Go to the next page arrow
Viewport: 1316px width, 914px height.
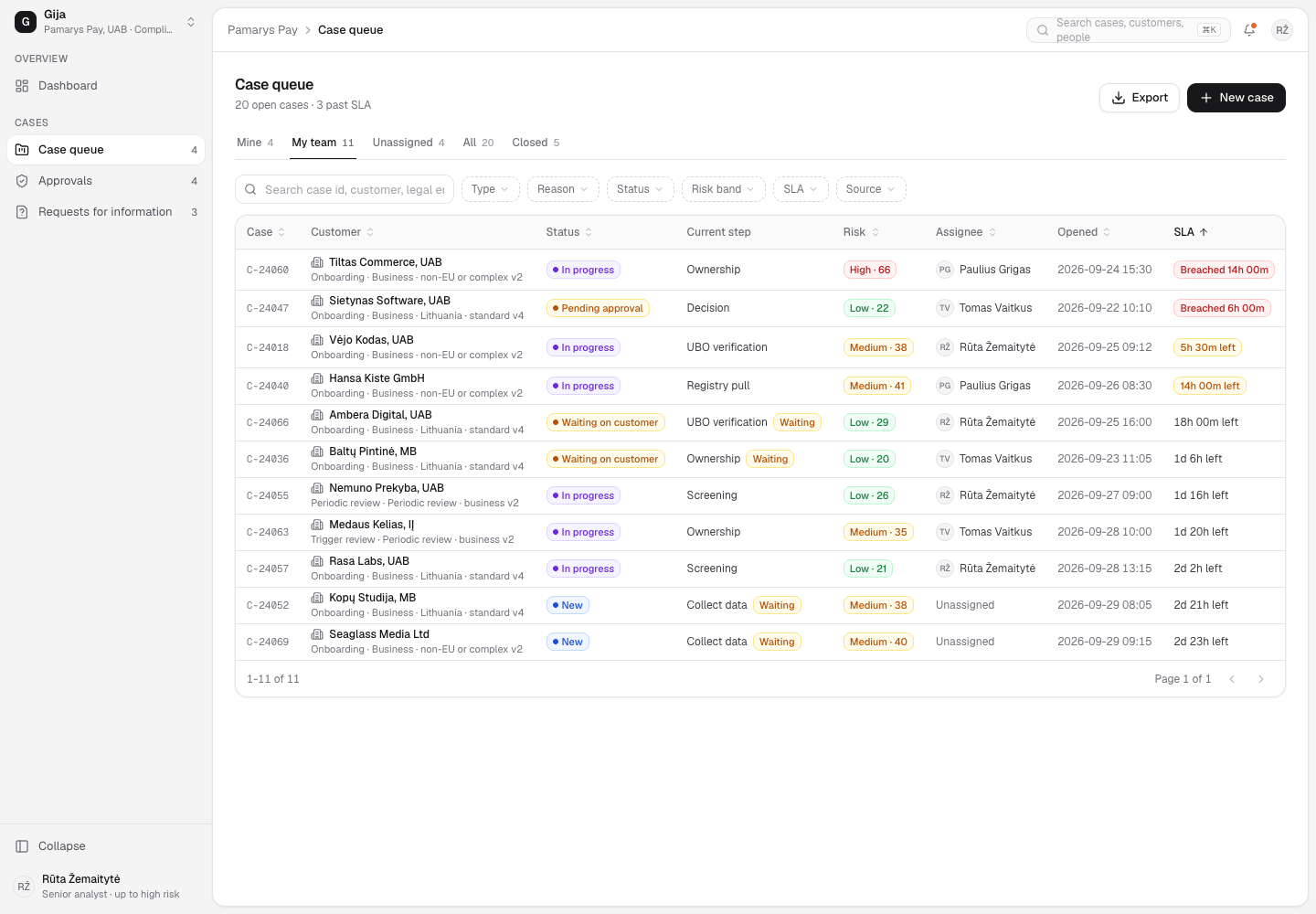click(x=1261, y=679)
